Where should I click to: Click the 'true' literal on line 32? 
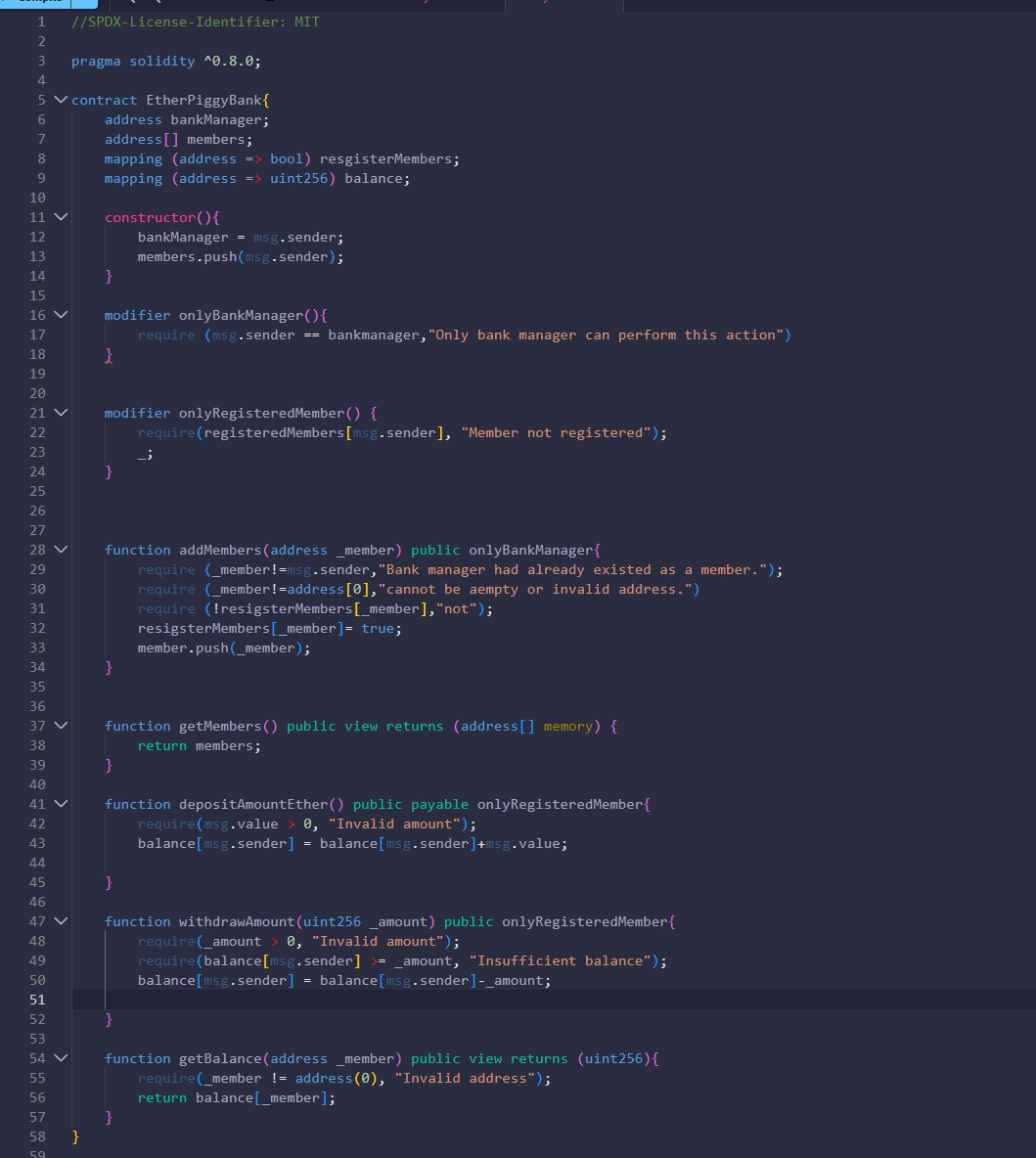(x=377, y=629)
